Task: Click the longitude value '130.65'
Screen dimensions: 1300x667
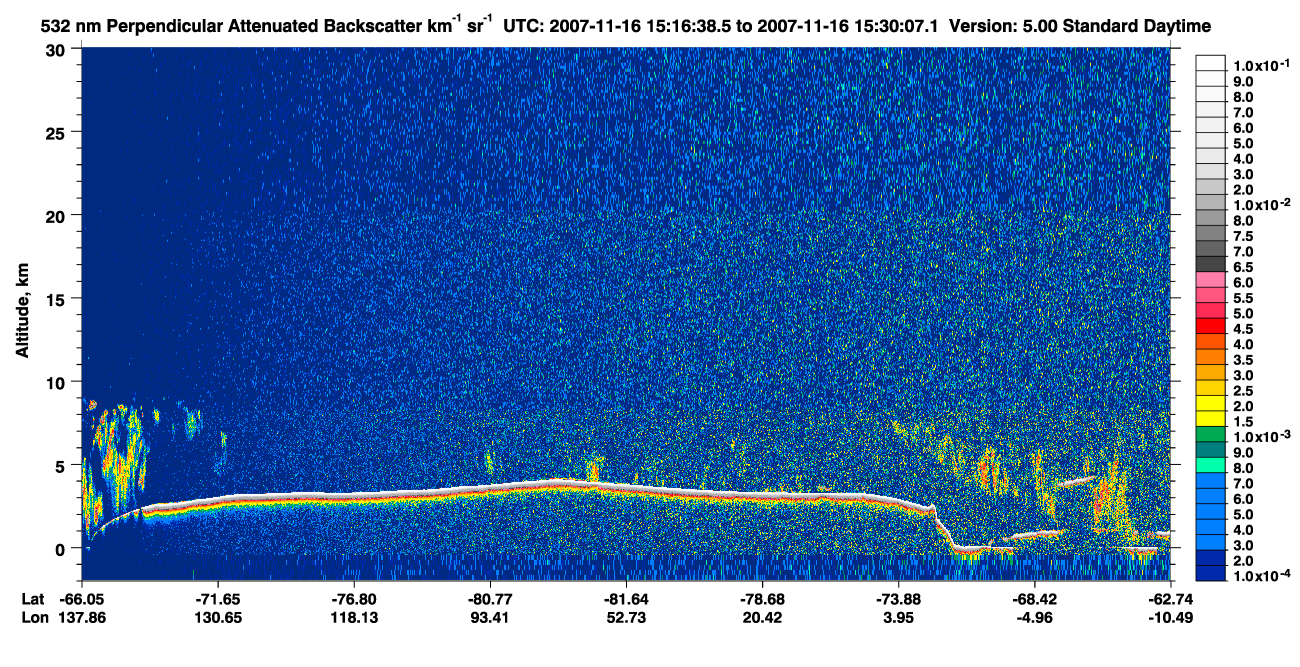Action: (x=218, y=617)
